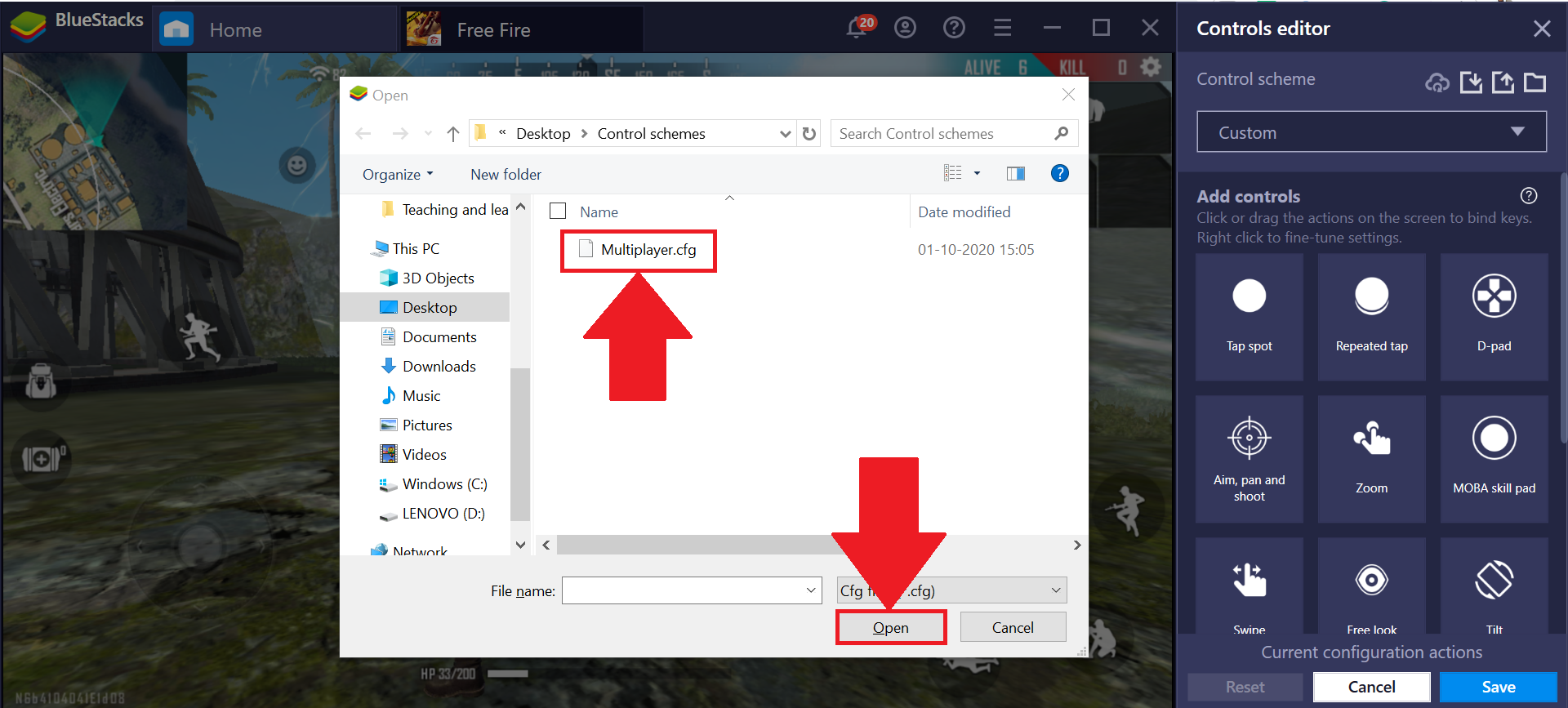1568x708 pixels.
Task: Open Downloads in navigation pane
Action: point(428,366)
